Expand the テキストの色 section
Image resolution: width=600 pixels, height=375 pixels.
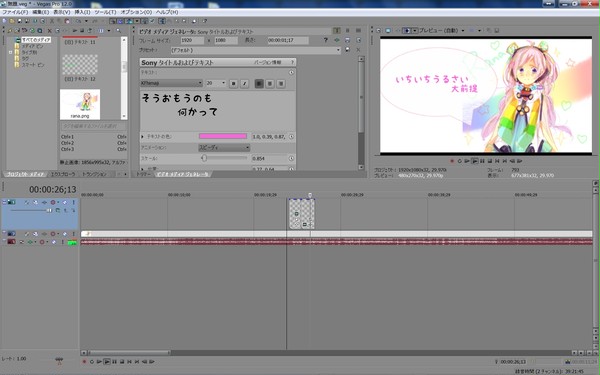(x=143, y=137)
